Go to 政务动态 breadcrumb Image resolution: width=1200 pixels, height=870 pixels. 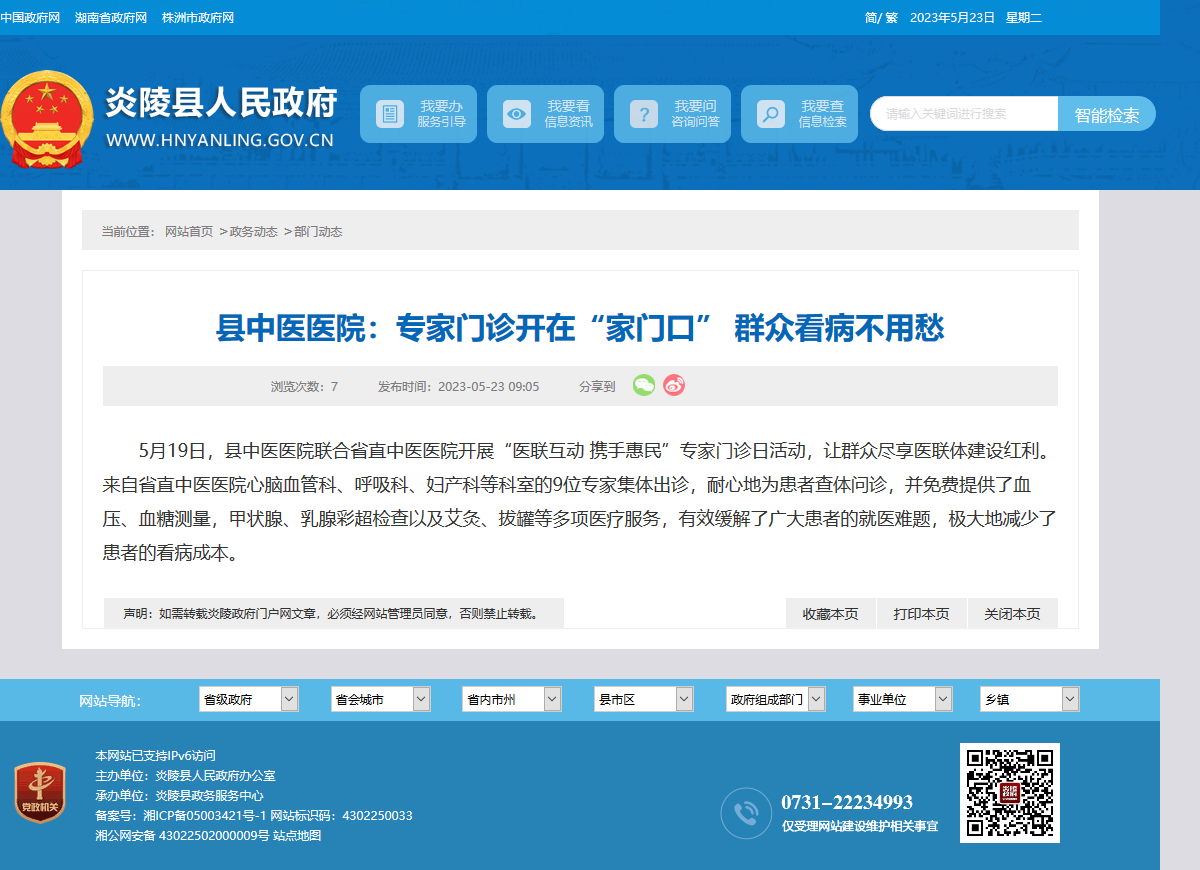[x=254, y=232]
